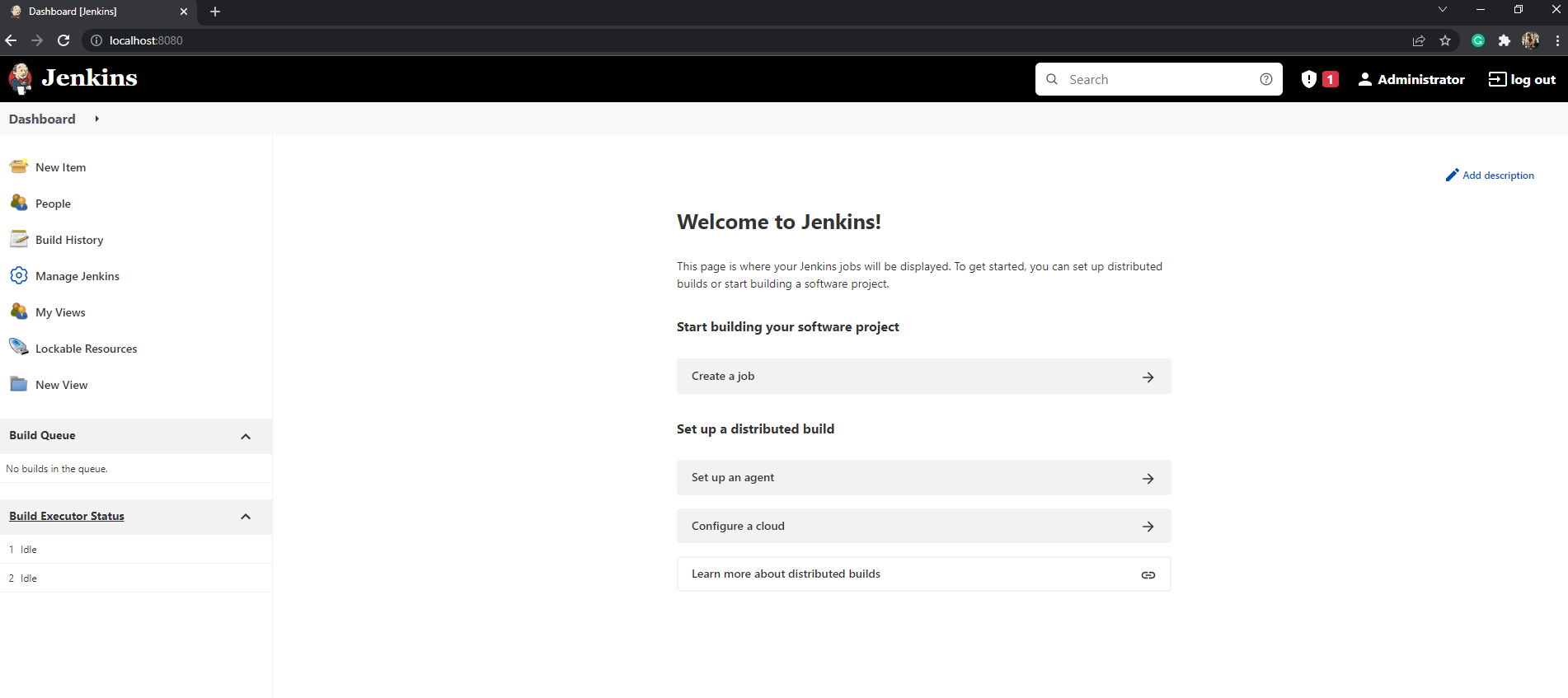The width and height of the screenshot is (1568, 698).
Task: Open New Item menu entry
Action: pyautogui.click(x=60, y=166)
